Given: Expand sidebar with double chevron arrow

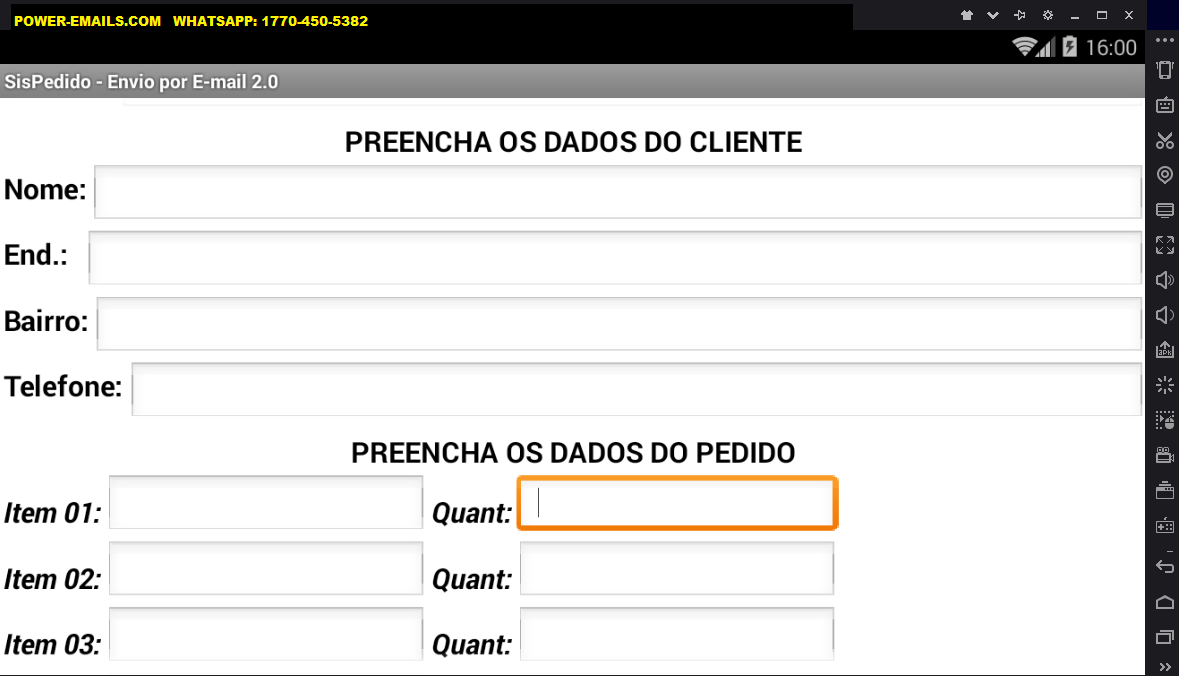Looking at the screenshot, I should (1165, 667).
